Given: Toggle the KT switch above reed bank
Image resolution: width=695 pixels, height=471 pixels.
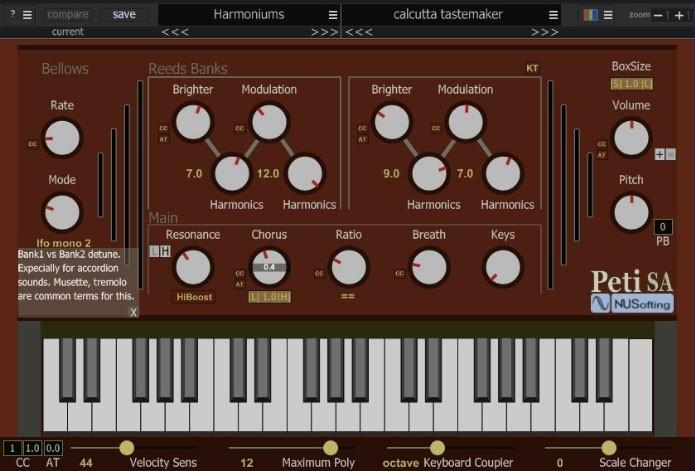Looking at the screenshot, I should [532, 69].
